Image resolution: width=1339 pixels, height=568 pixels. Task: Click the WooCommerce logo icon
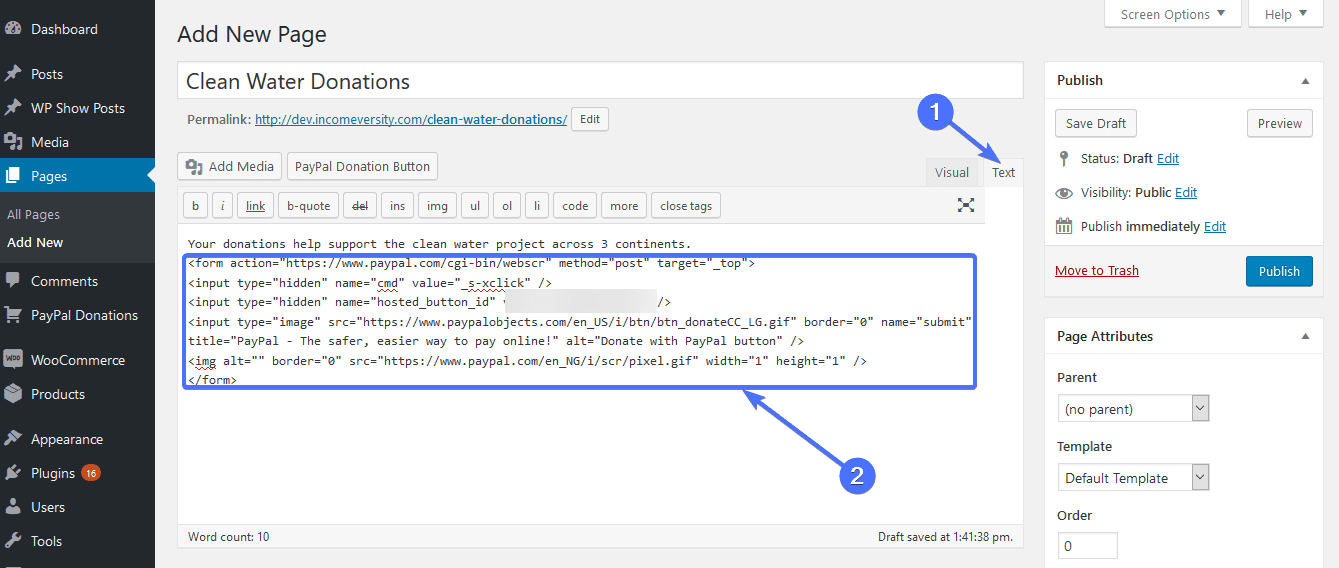pyautogui.click(x=13, y=360)
